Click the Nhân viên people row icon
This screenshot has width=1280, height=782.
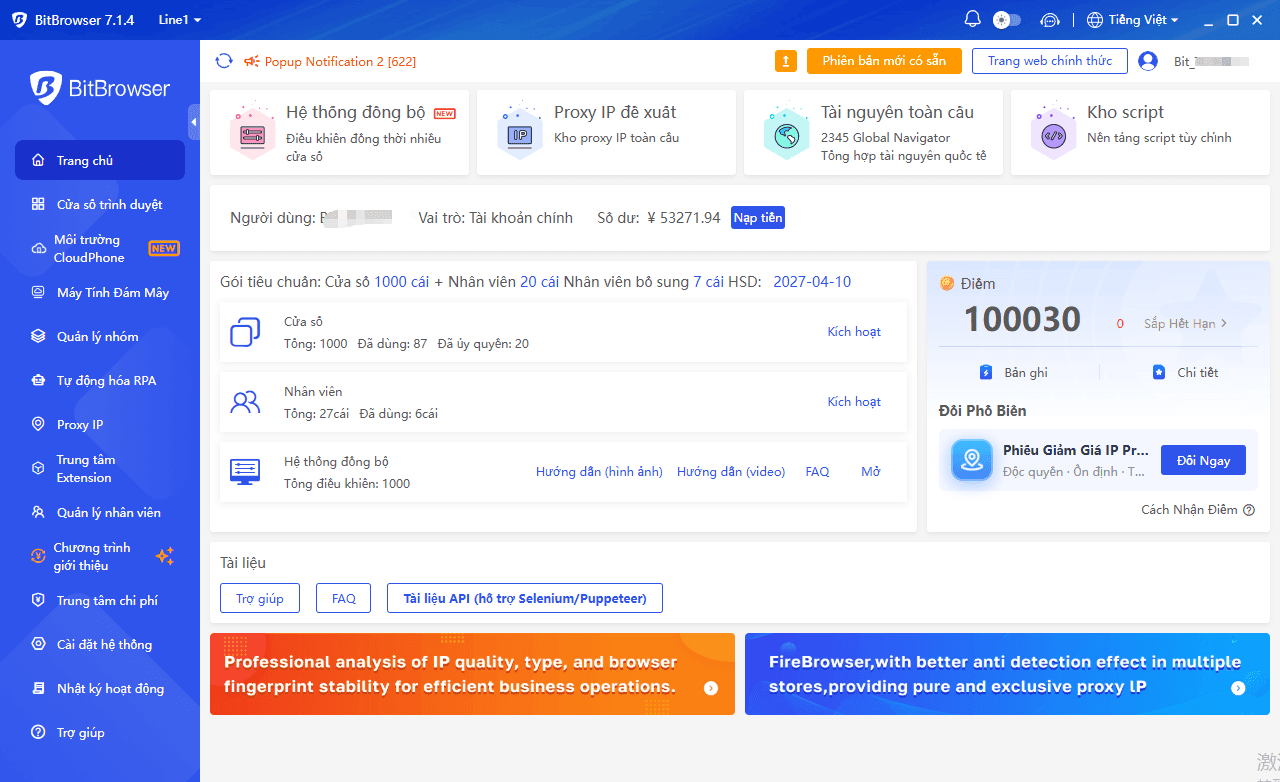[x=245, y=402]
